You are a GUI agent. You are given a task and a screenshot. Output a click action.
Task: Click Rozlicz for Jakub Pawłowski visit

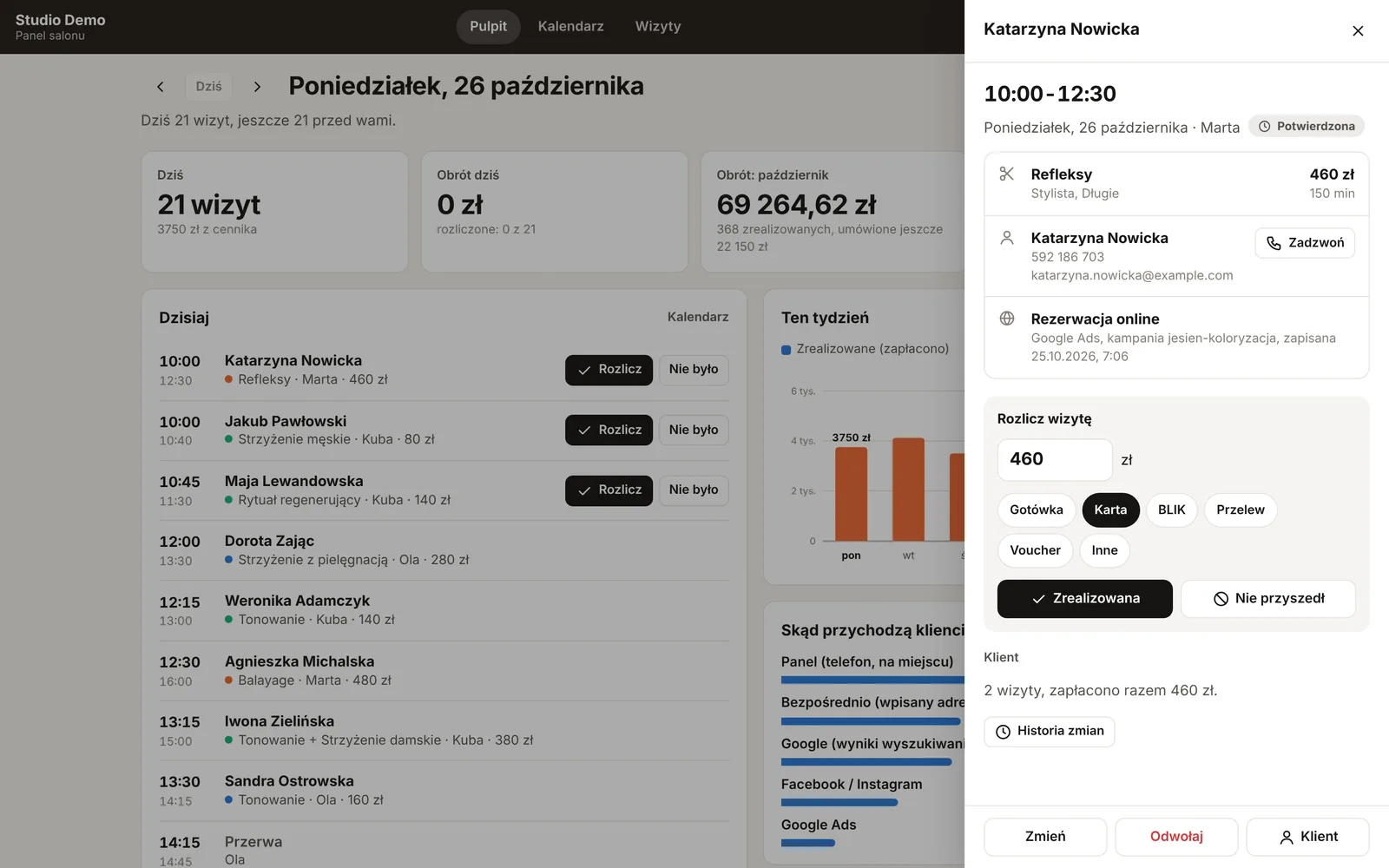point(609,431)
